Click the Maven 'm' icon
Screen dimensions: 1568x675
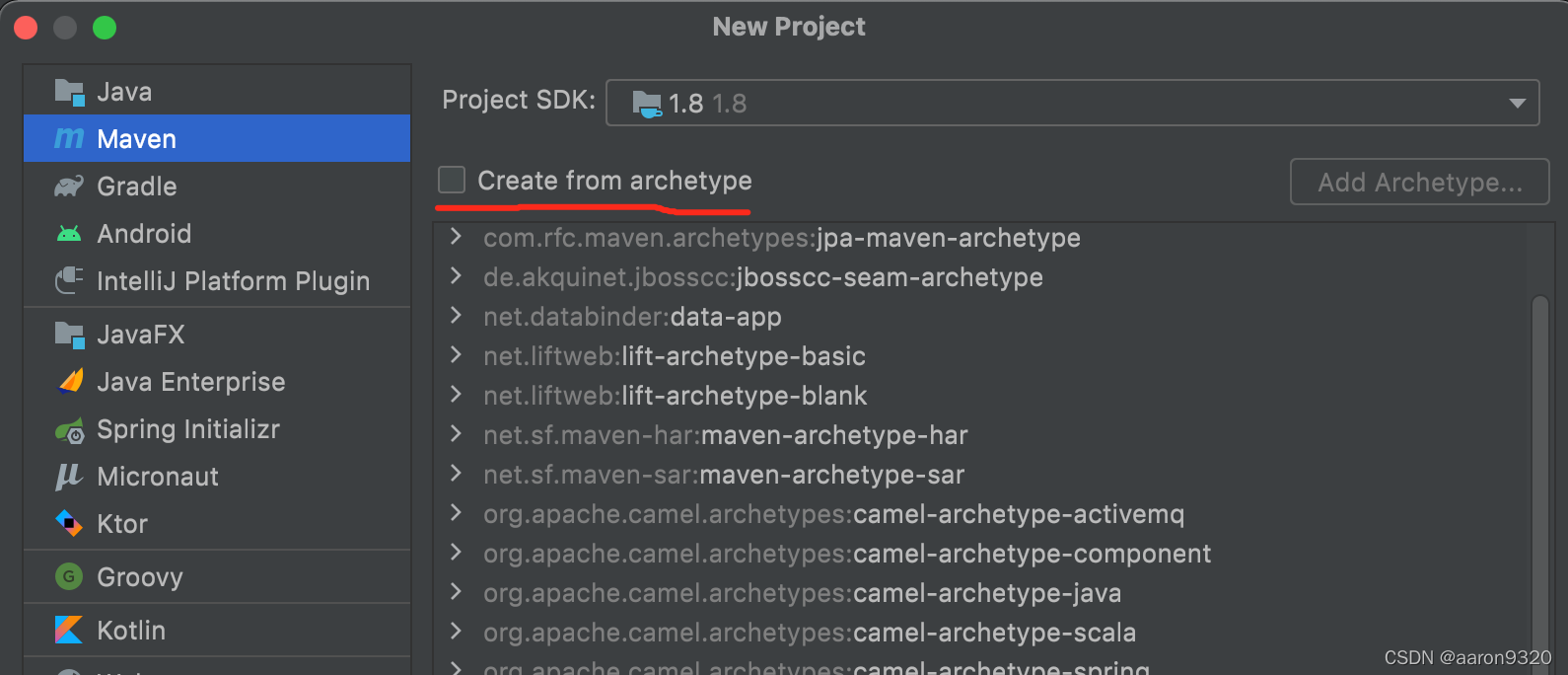point(69,138)
